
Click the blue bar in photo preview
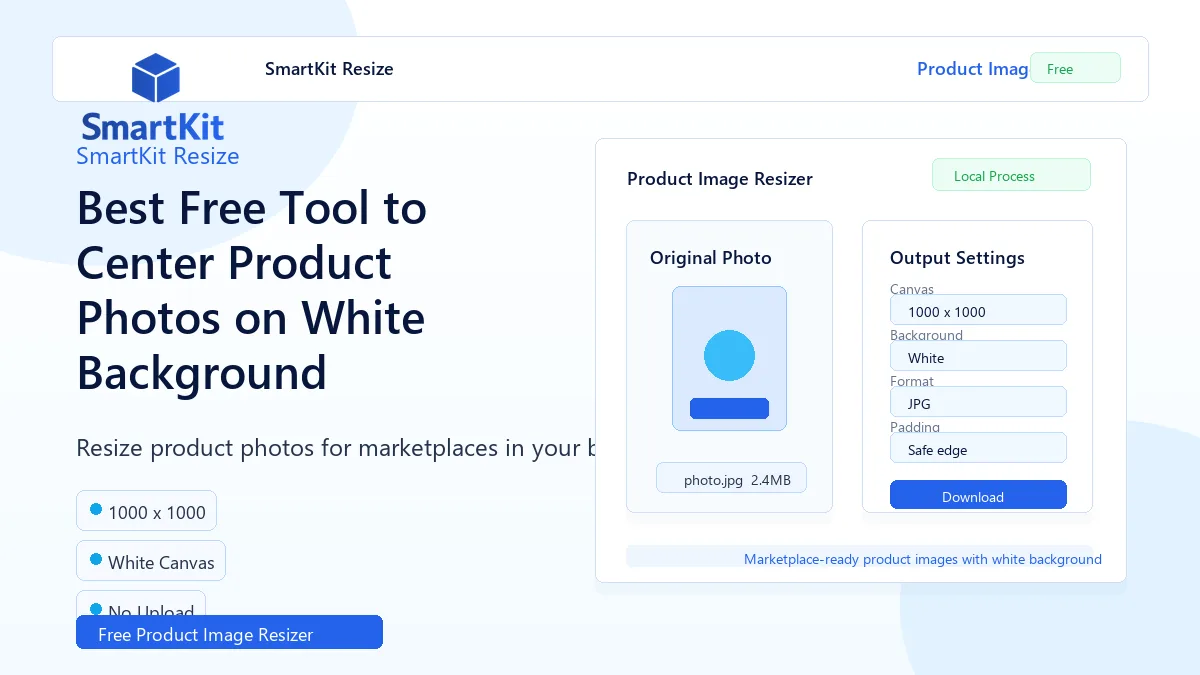pos(729,408)
